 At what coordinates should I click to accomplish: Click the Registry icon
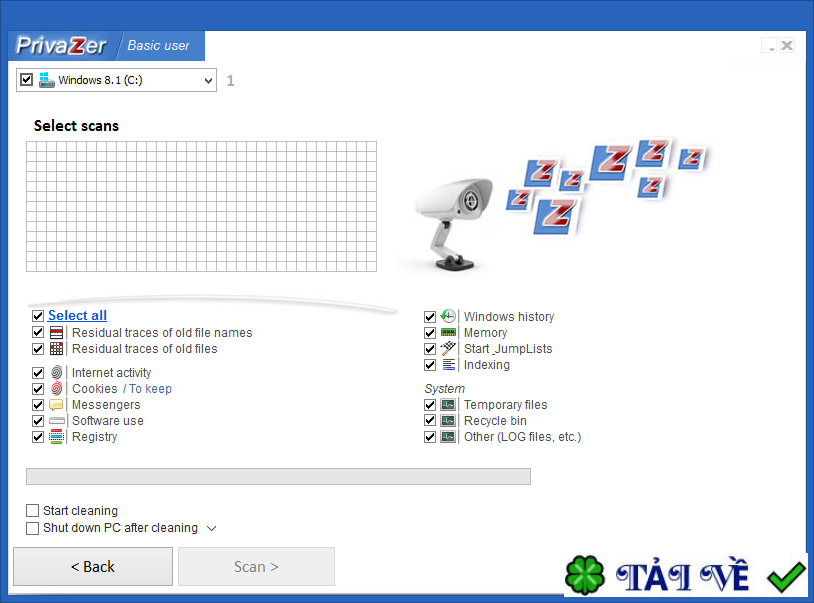[x=57, y=437]
